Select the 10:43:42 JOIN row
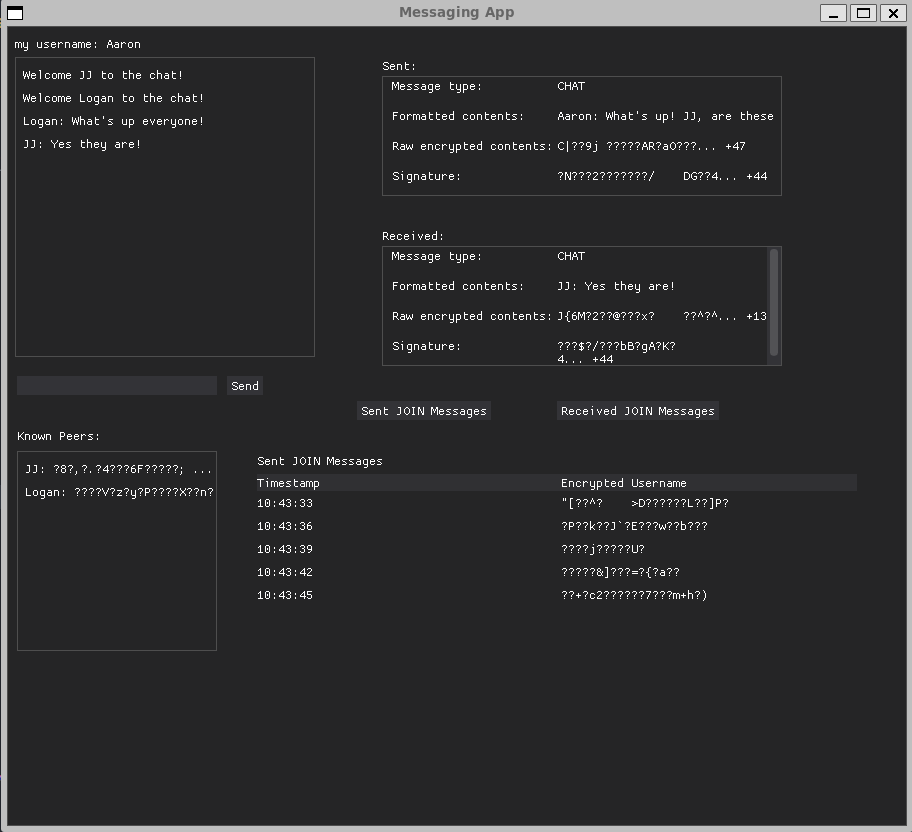Image resolution: width=912 pixels, height=832 pixels. coord(557,572)
